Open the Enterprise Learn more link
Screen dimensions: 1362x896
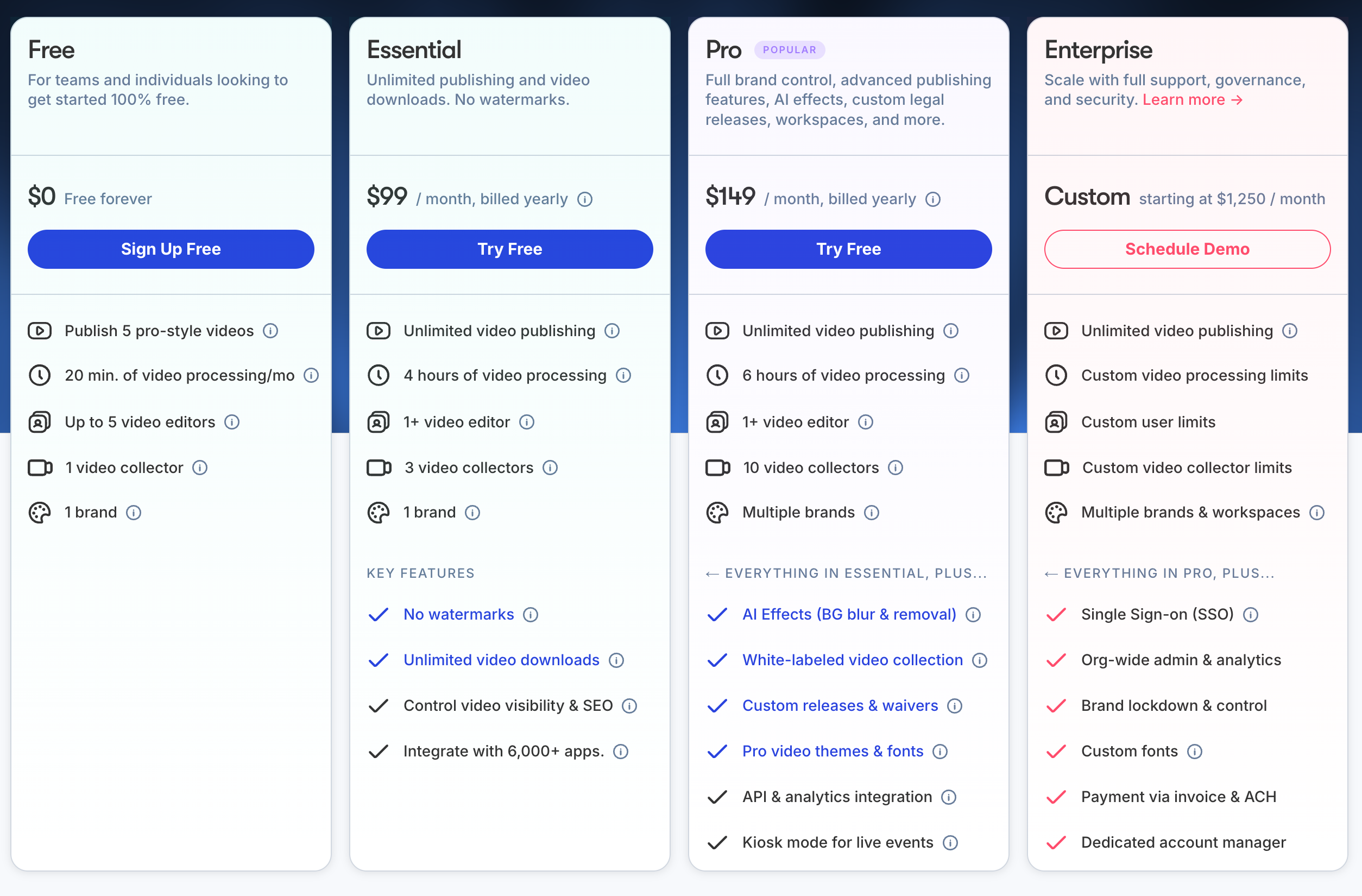click(x=1193, y=99)
